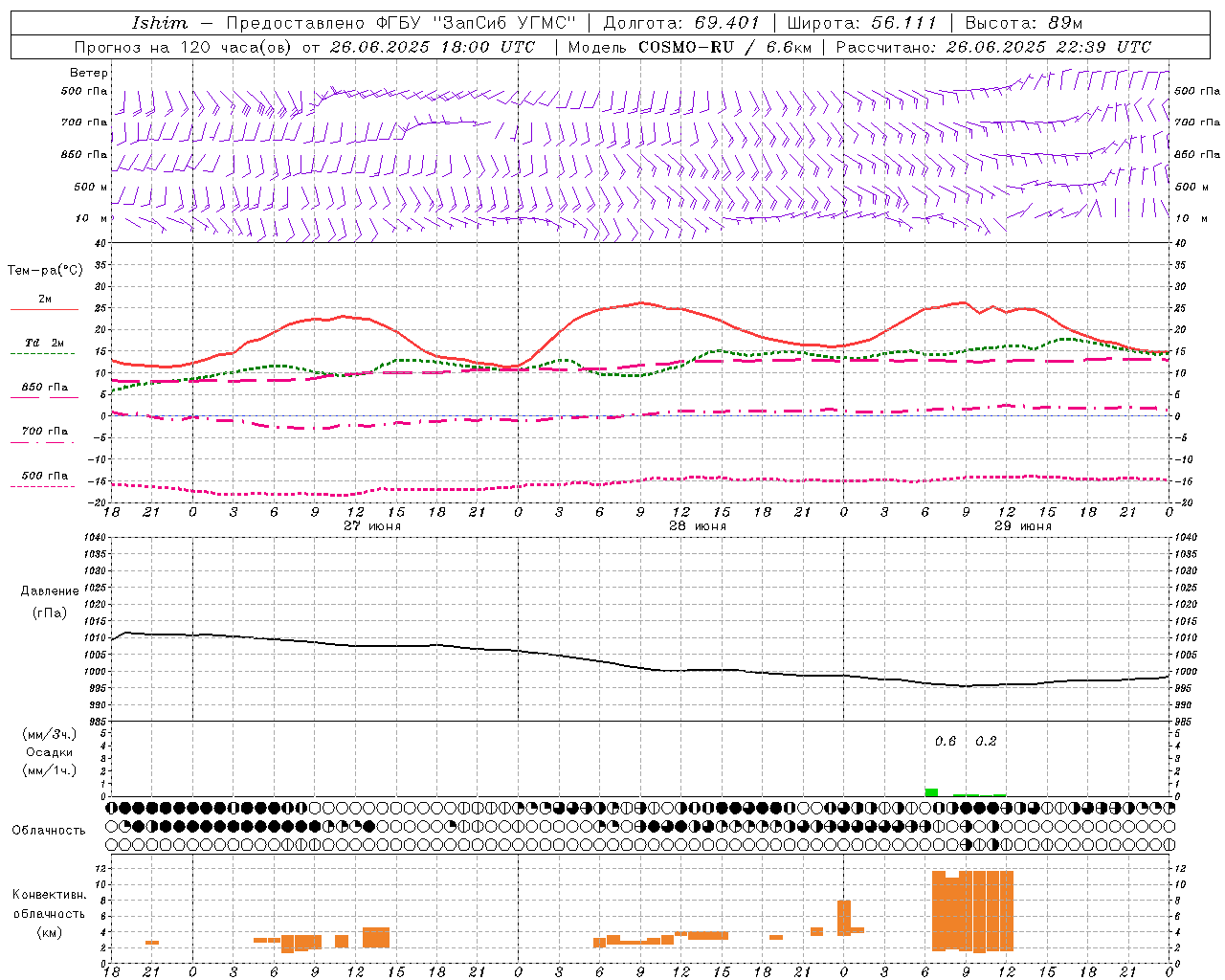This screenshot has width=1225, height=980.
Task: Click the "Облачность" cloud cover label
Action: (49, 831)
